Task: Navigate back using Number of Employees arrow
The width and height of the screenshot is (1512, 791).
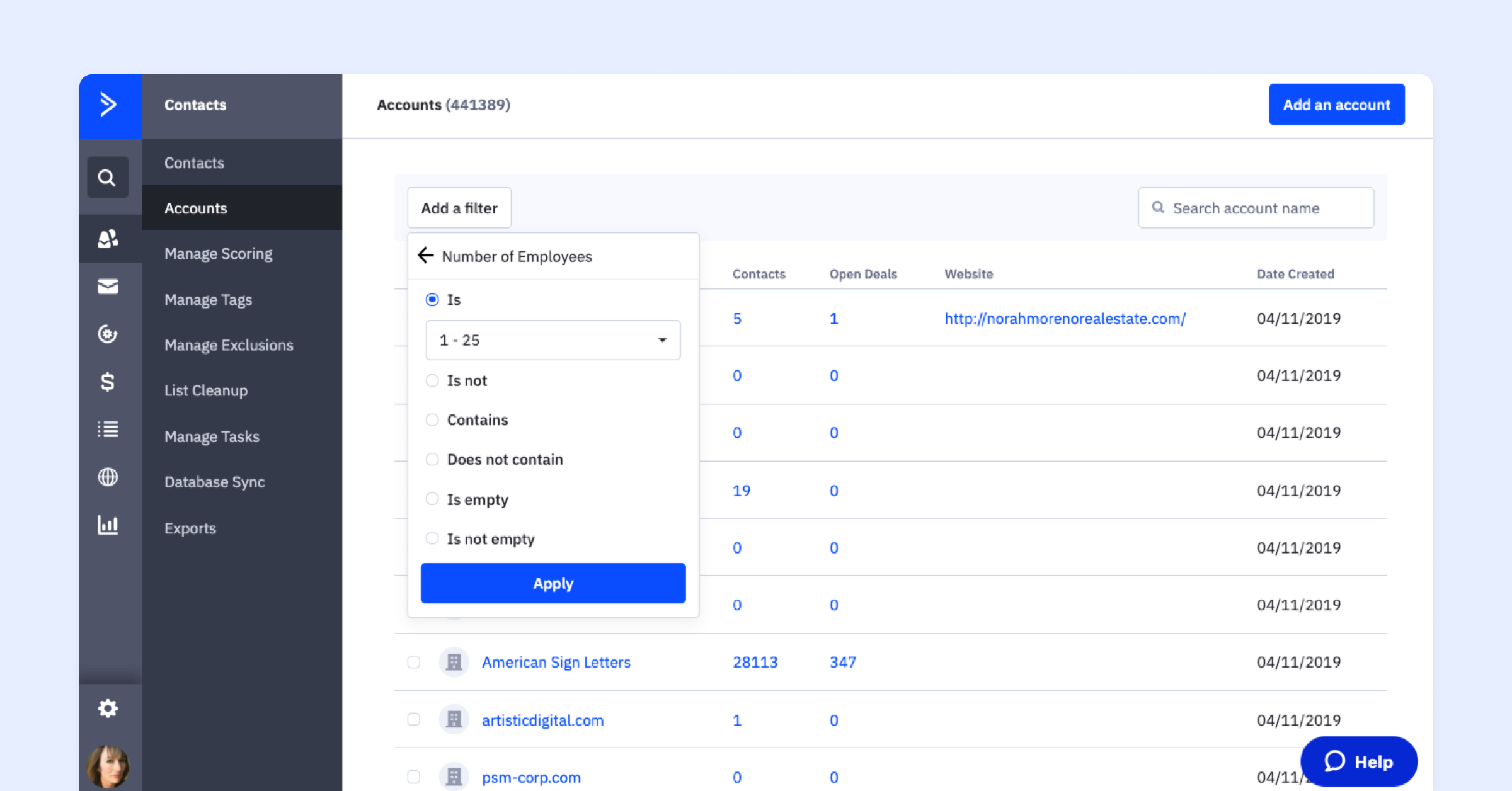Action: click(425, 256)
